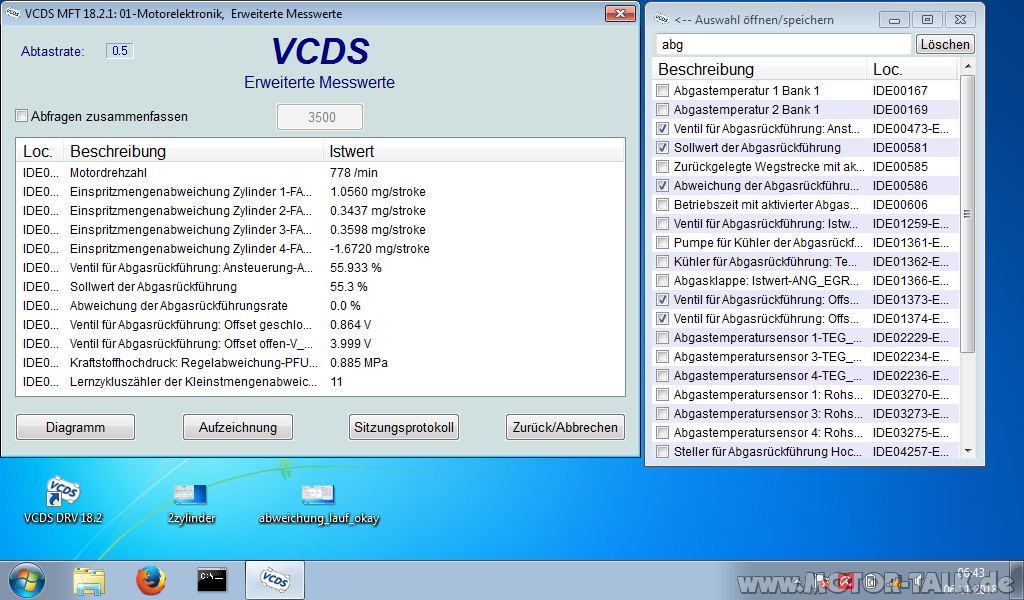The height and width of the screenshot is (600, 1024).
Task: Start recording with the Aufzeichnung button
Action: 238,427
